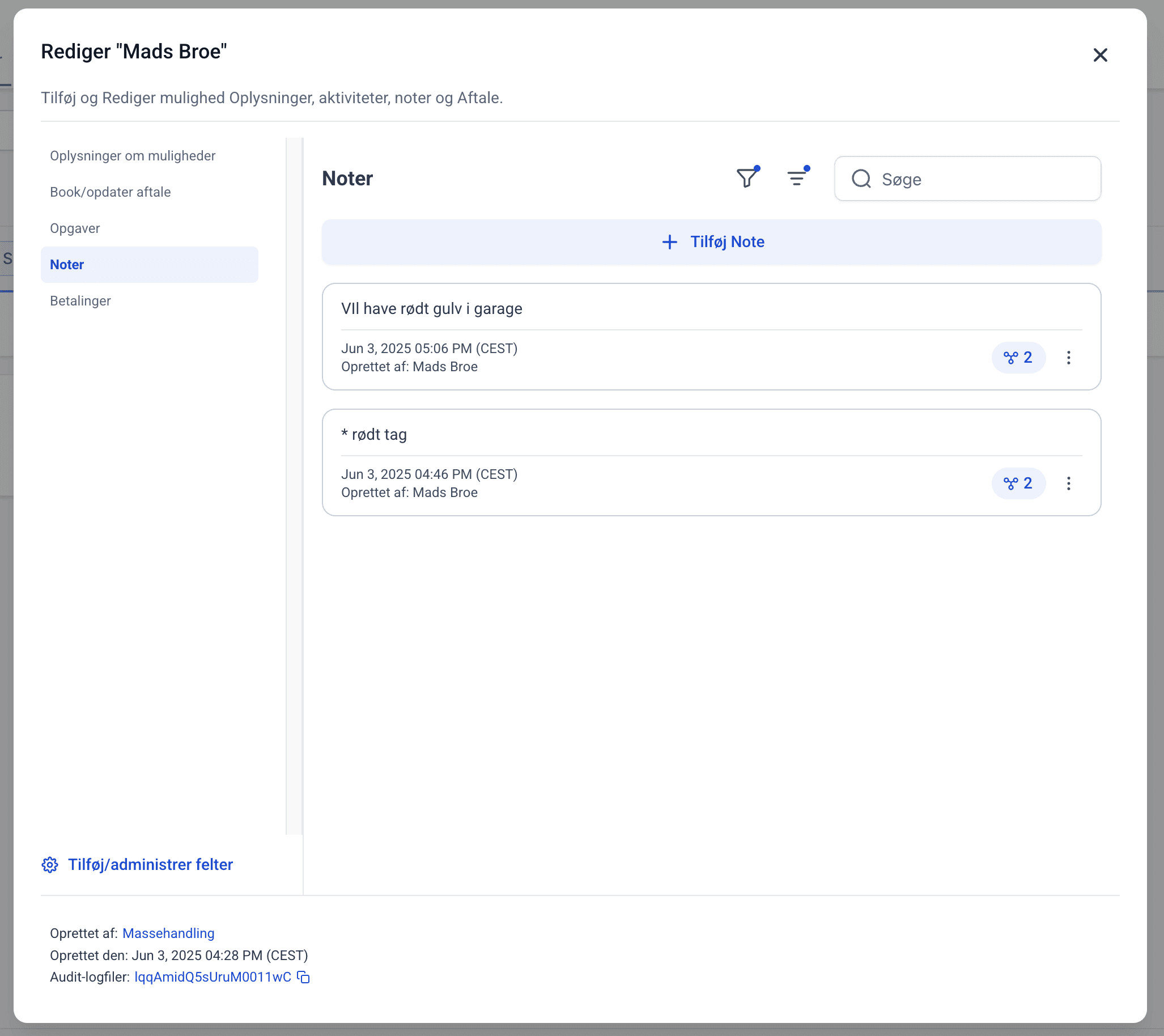This screenshot has height=1036, width=1164.
Task: Click 'Oprettet af: Mads Broe' under 'rødt gulv' note
Action: [x=409, y=367]
